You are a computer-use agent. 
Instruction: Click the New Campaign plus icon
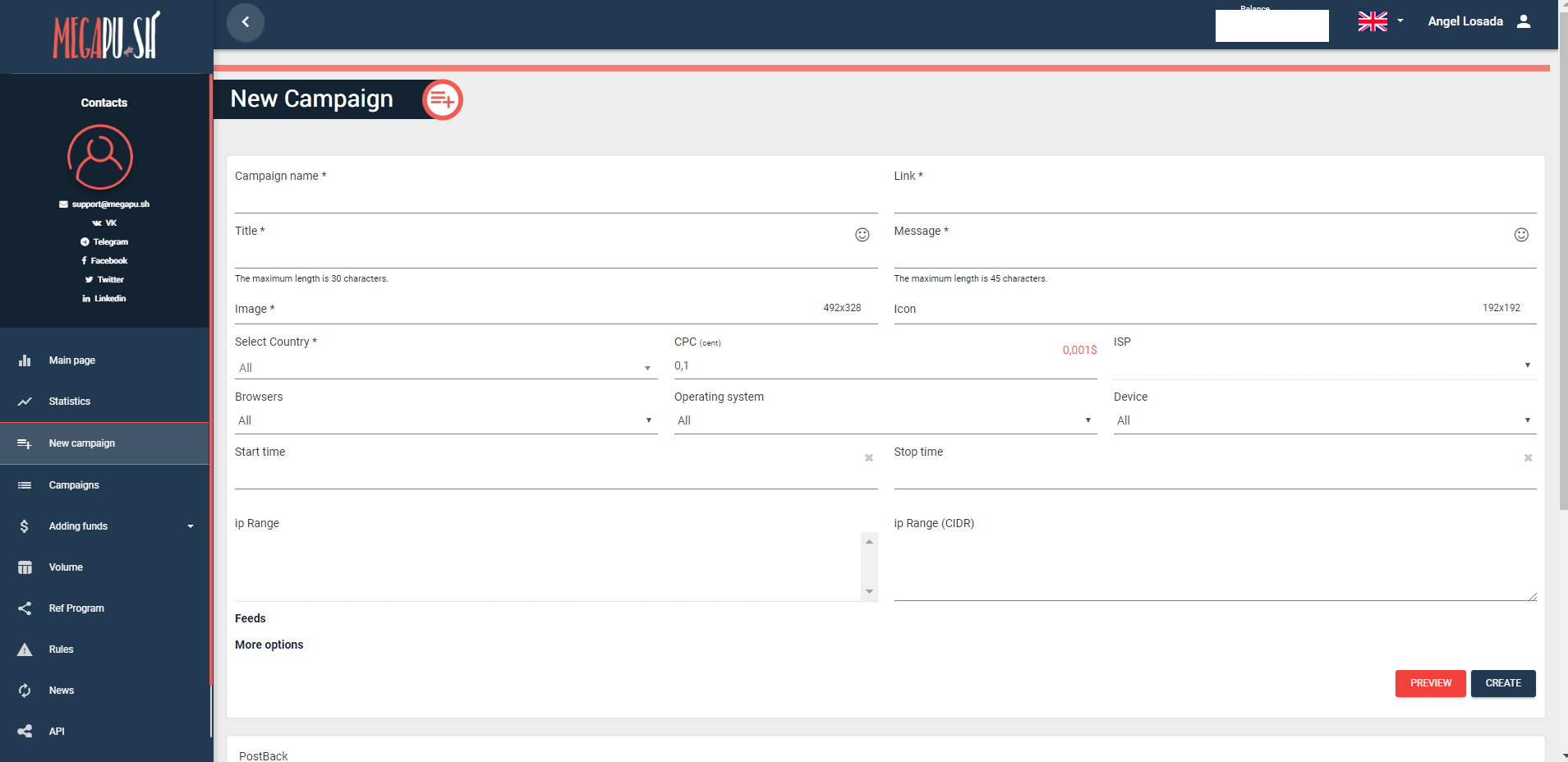tap(443, 100)
